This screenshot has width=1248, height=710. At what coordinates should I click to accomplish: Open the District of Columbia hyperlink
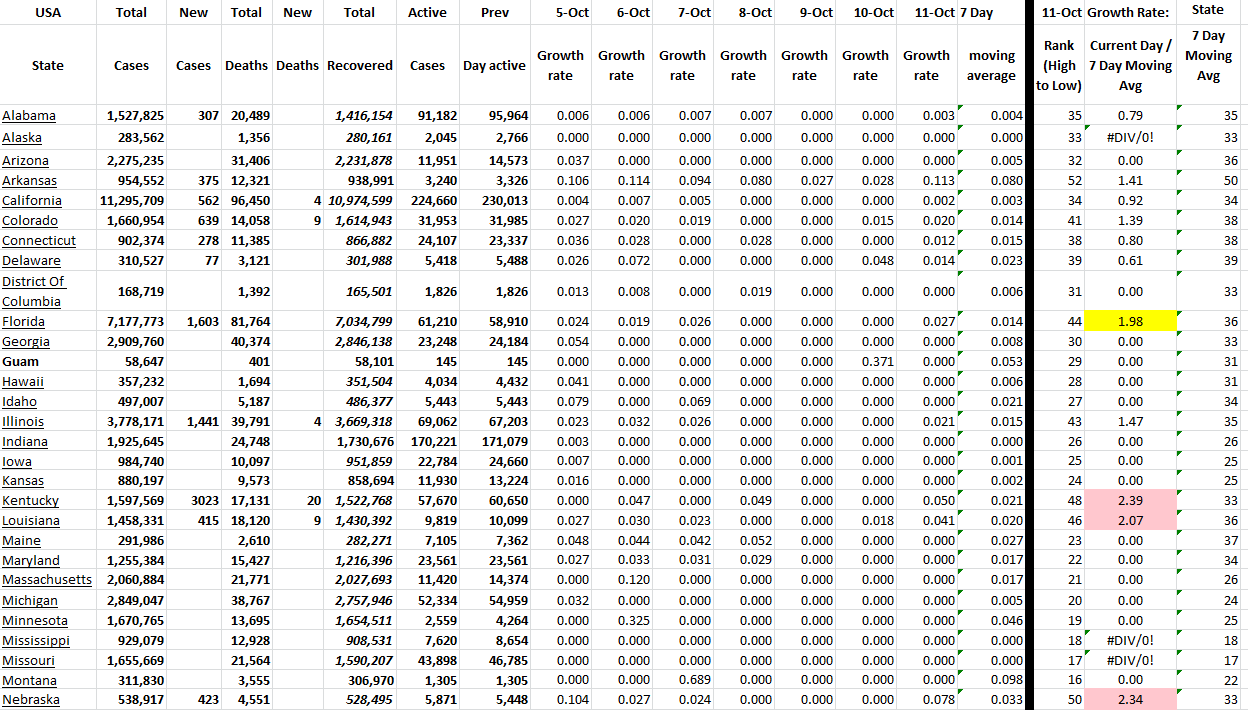tap(31, 291)
